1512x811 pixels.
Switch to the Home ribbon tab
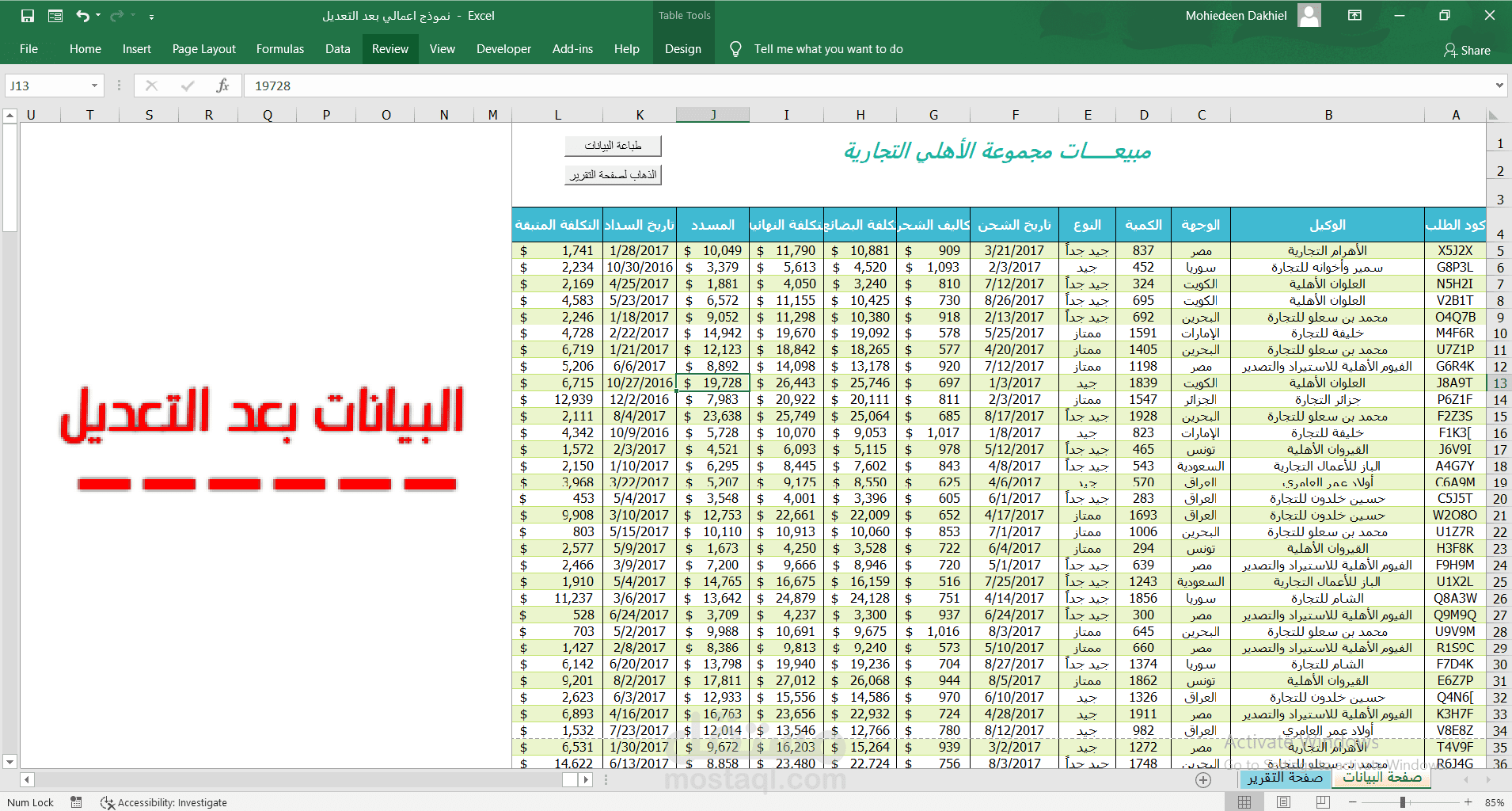[85, 49]
